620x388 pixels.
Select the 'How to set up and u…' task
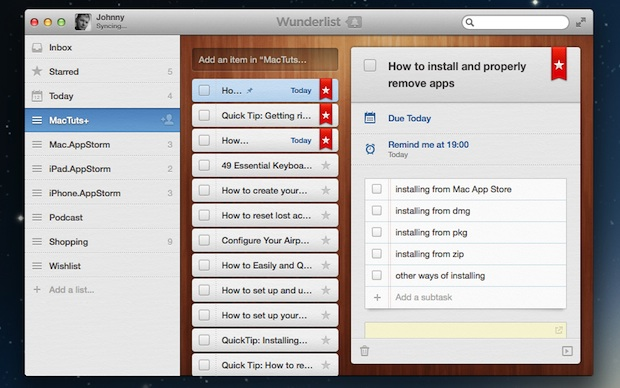coord(265,290)
